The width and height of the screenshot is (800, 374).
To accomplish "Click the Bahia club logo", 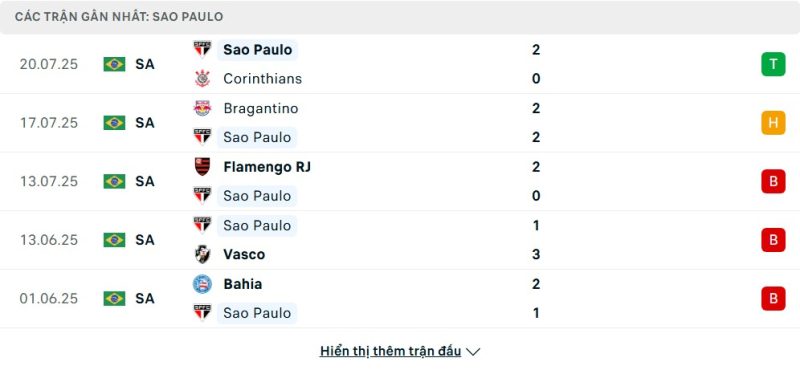I will tap(203, 284).
